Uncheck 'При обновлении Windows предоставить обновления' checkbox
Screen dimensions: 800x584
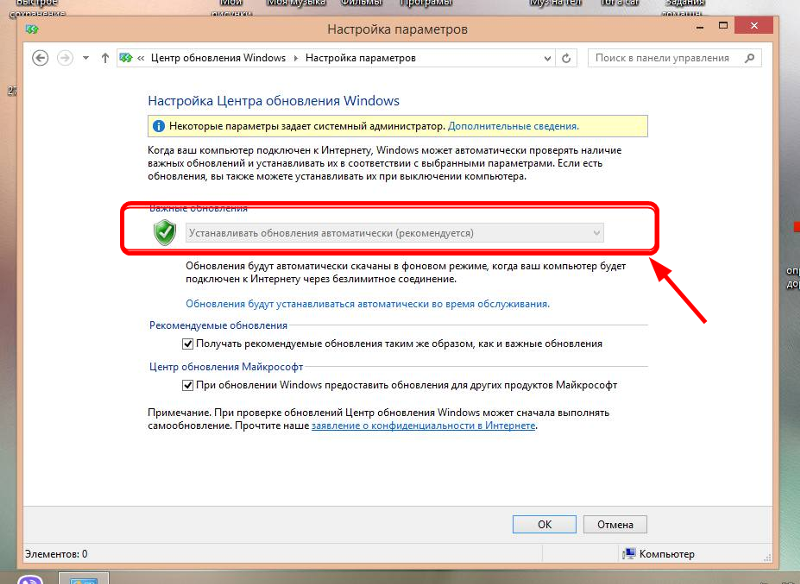click(188, 385)
